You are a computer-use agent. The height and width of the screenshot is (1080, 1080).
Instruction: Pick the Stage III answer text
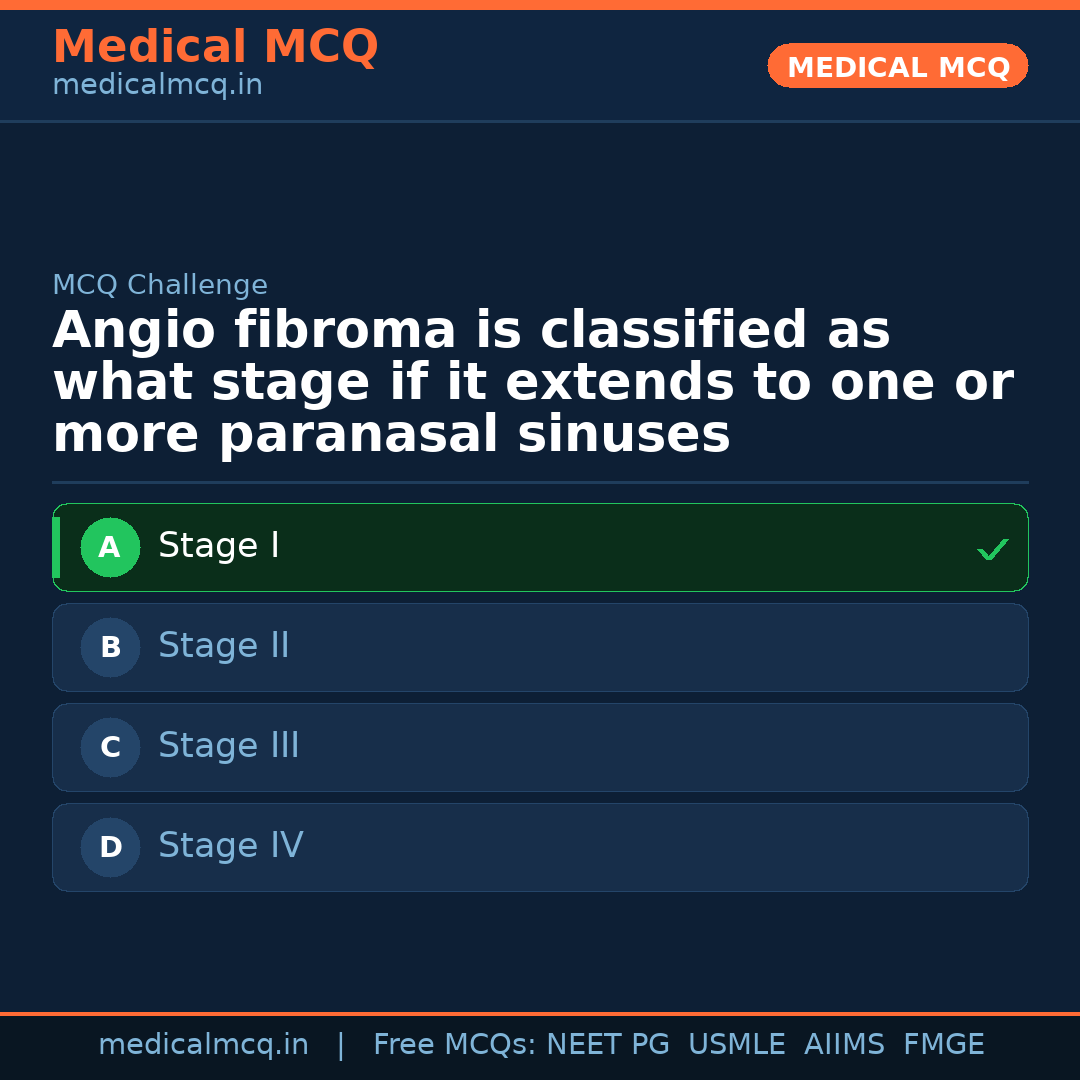pyautogui.click(x=229, y=746)
